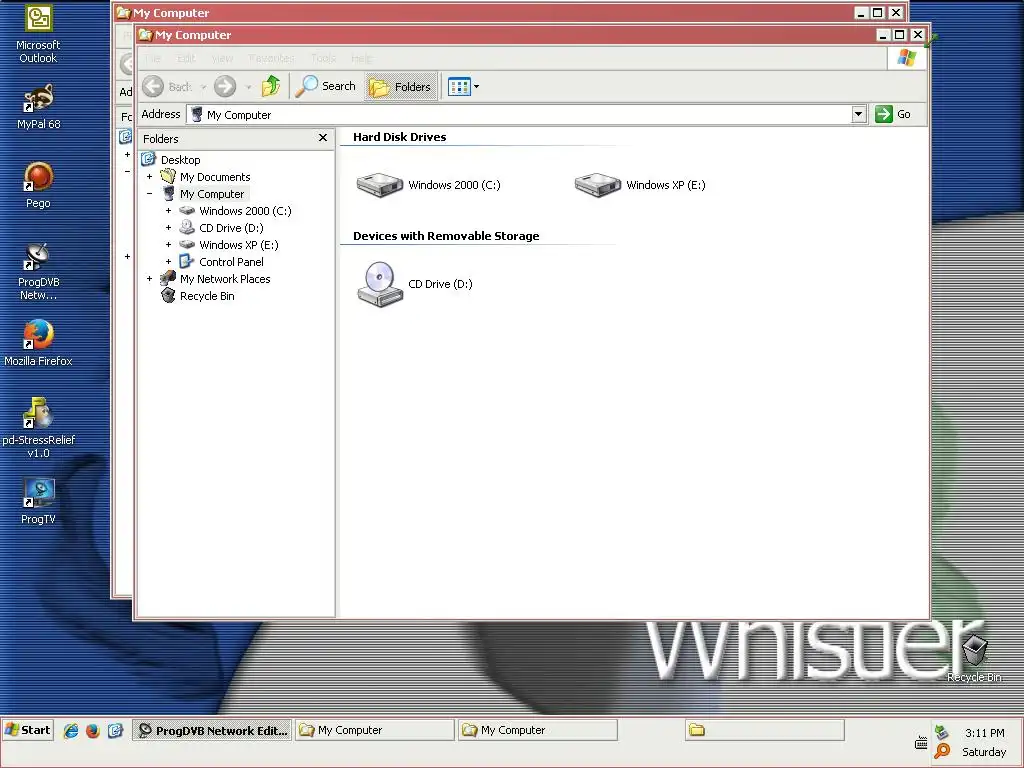
Task: Open the Forward history dropdown arrow
Action: [x=248, y=87]
